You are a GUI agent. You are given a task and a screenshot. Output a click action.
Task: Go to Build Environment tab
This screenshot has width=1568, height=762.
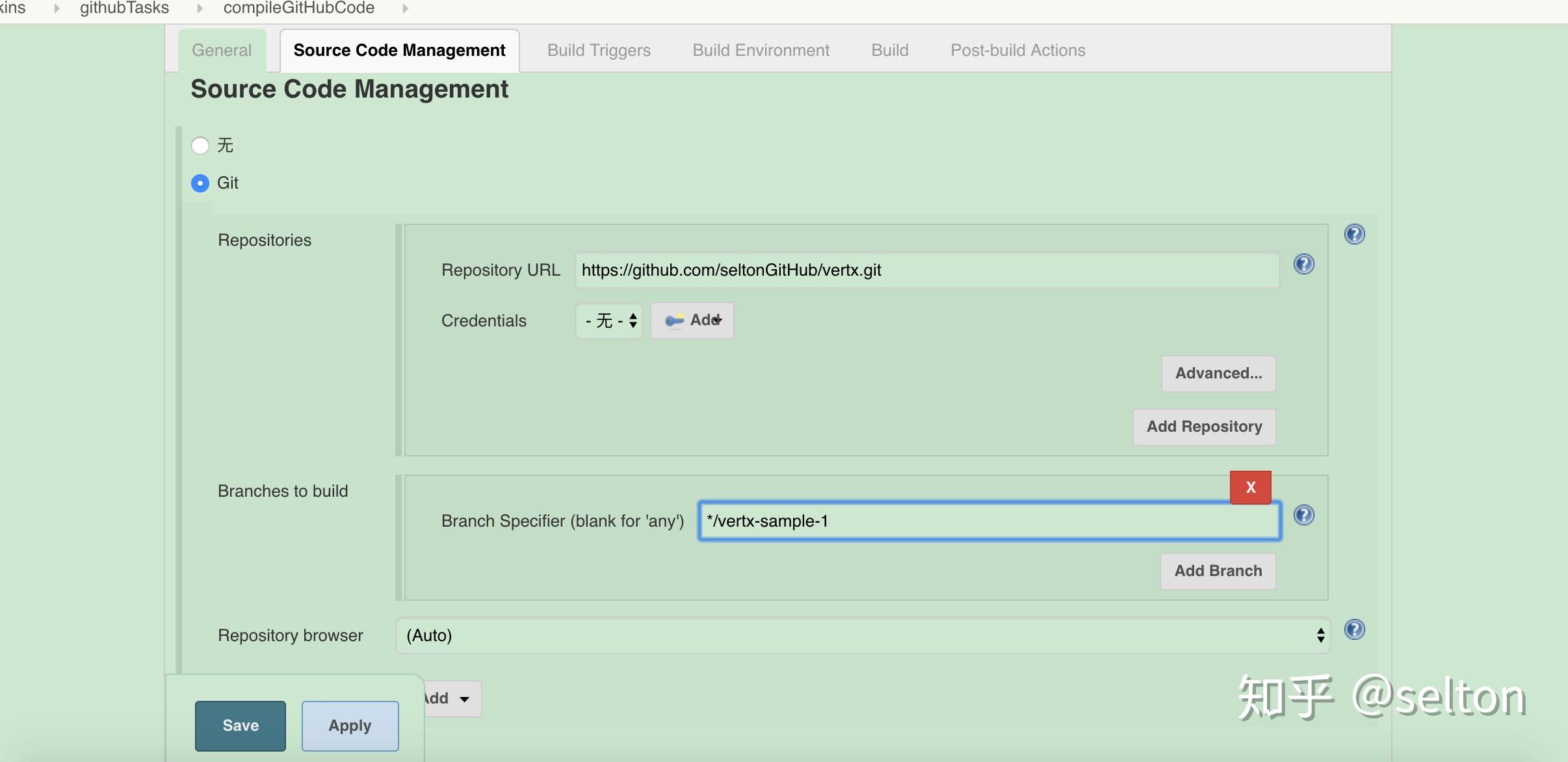[761, 50]
